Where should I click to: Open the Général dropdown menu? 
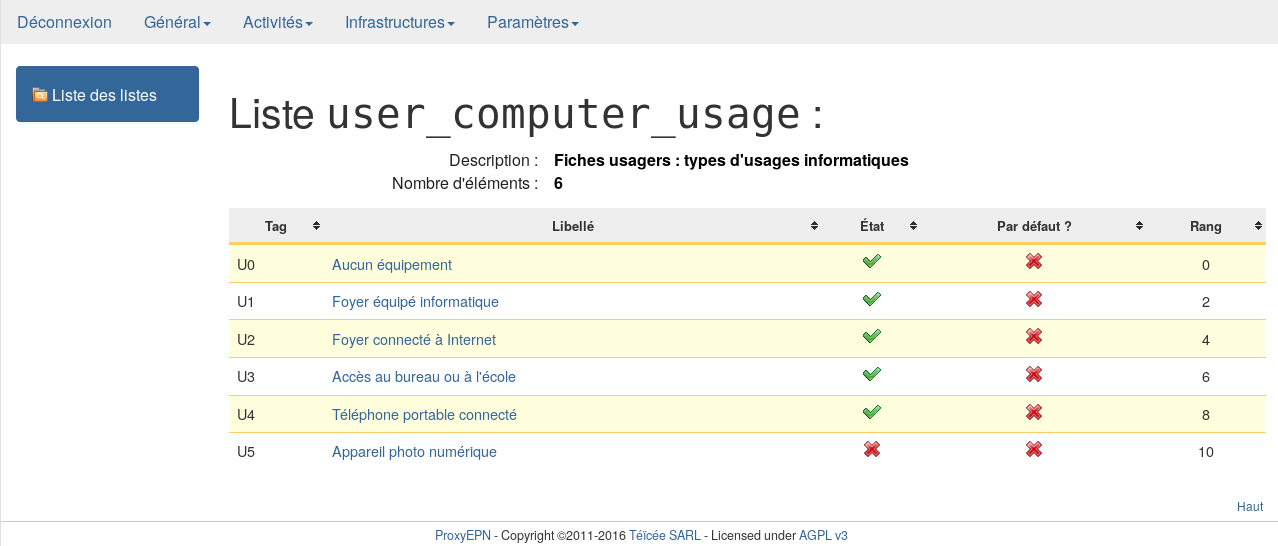tap(177, 22)
